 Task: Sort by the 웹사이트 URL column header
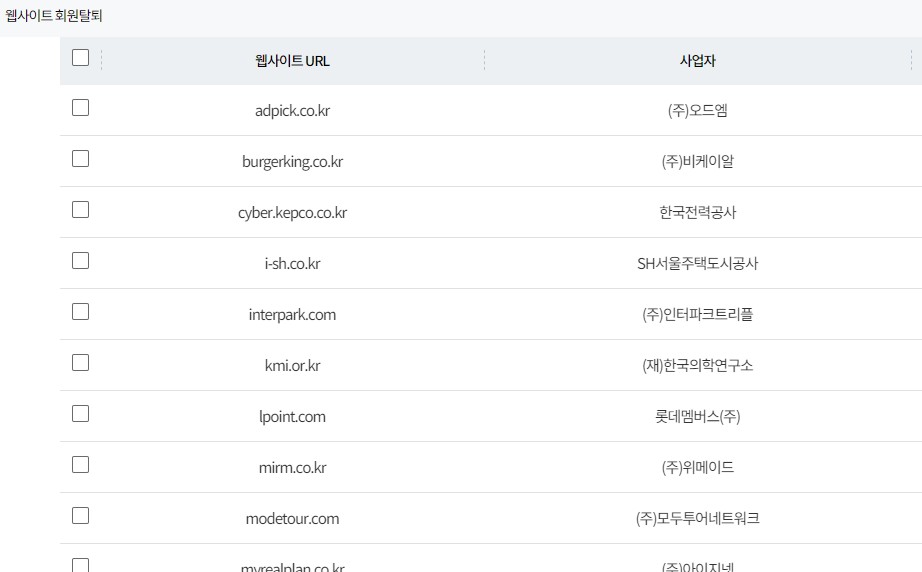click(x=292, y=61)
